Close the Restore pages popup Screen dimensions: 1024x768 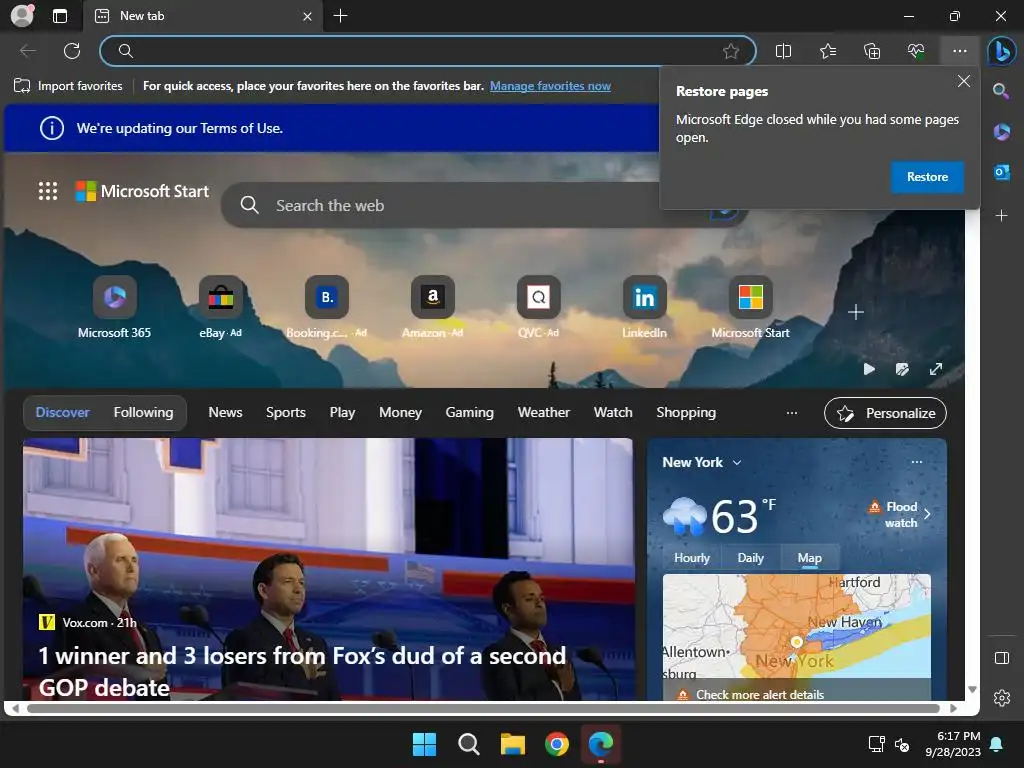pyautogui.click(x=963, y=81)
